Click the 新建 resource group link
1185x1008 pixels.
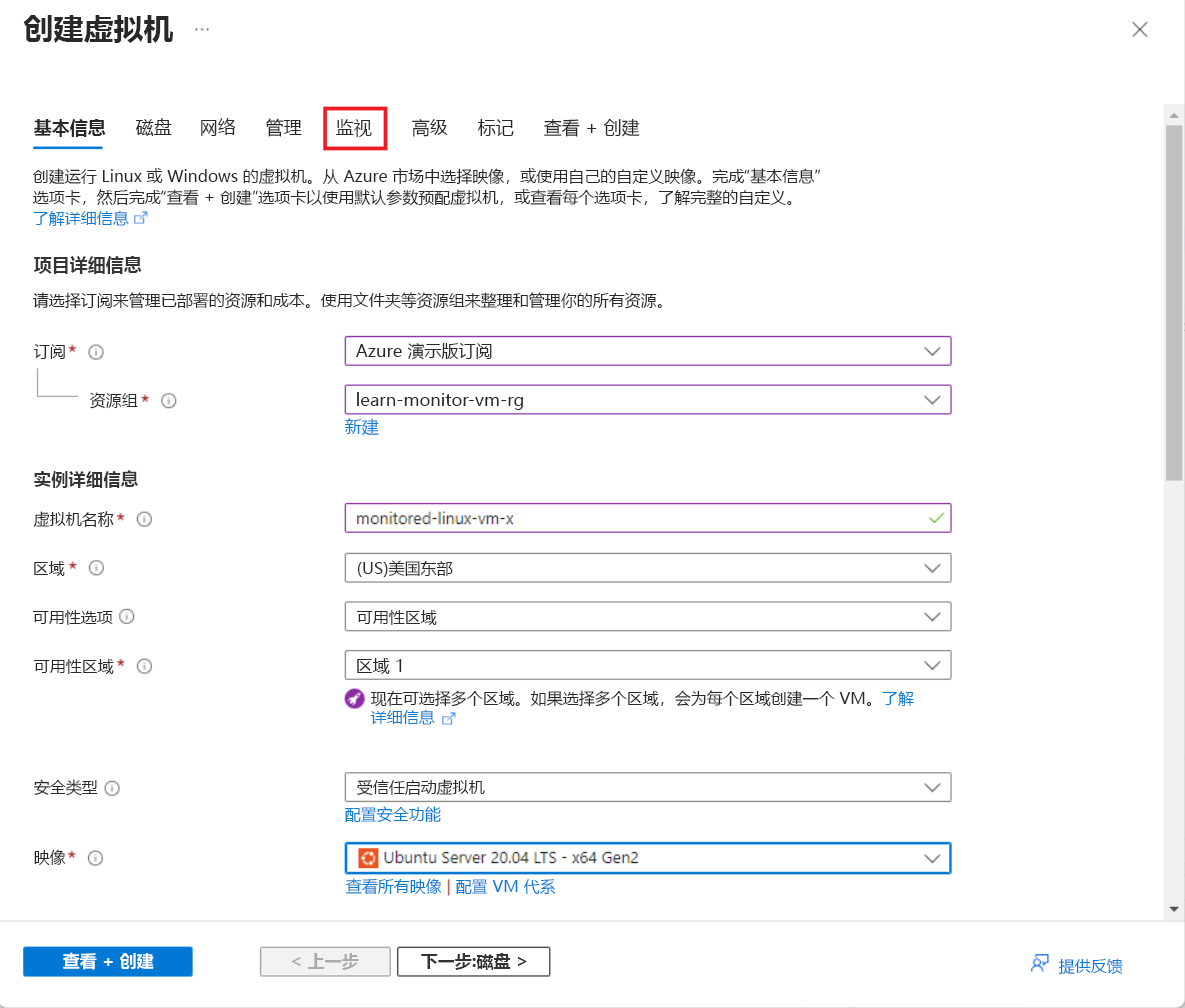pos(361,427)
